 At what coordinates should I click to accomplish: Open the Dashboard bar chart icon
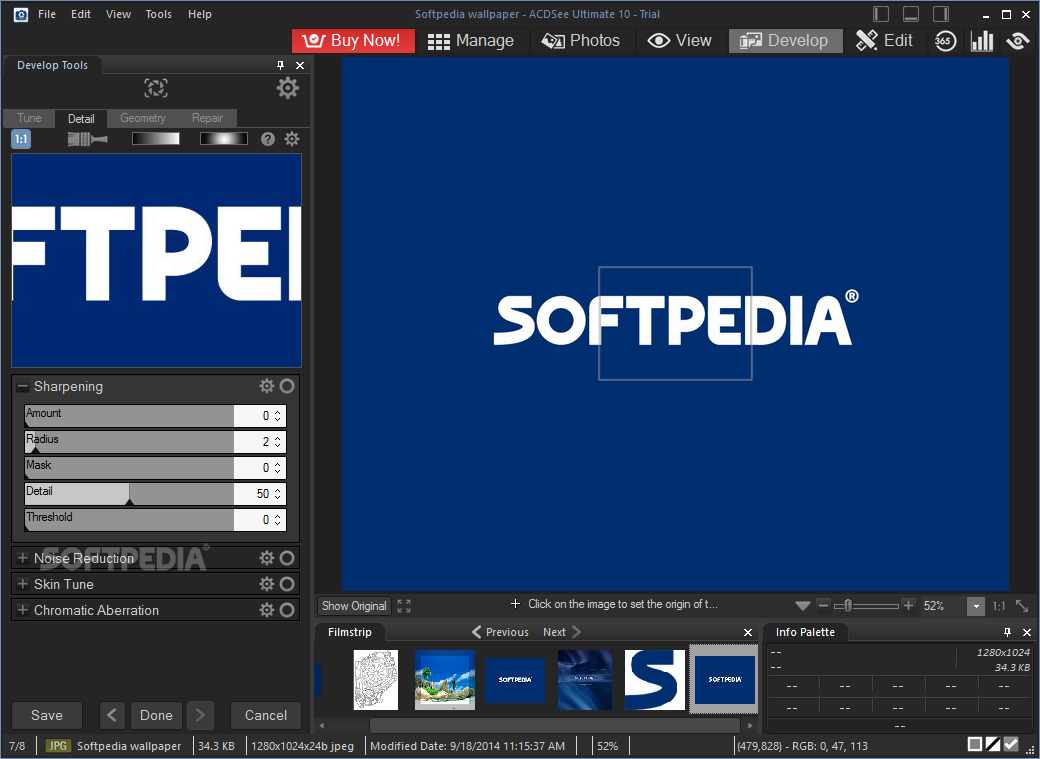tap(982, 40)
